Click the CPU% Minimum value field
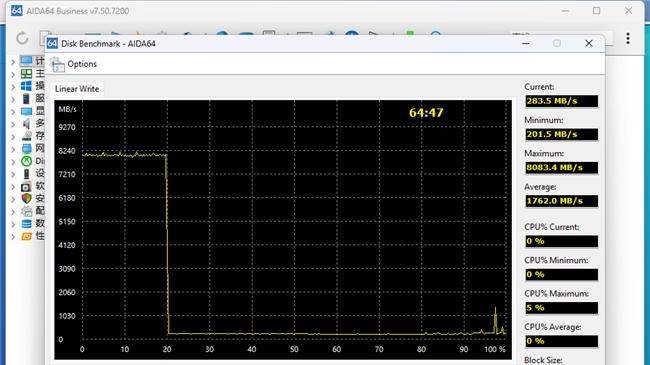Image resolution: width=650 pixels, height=365 pixels. pos(561,275)
